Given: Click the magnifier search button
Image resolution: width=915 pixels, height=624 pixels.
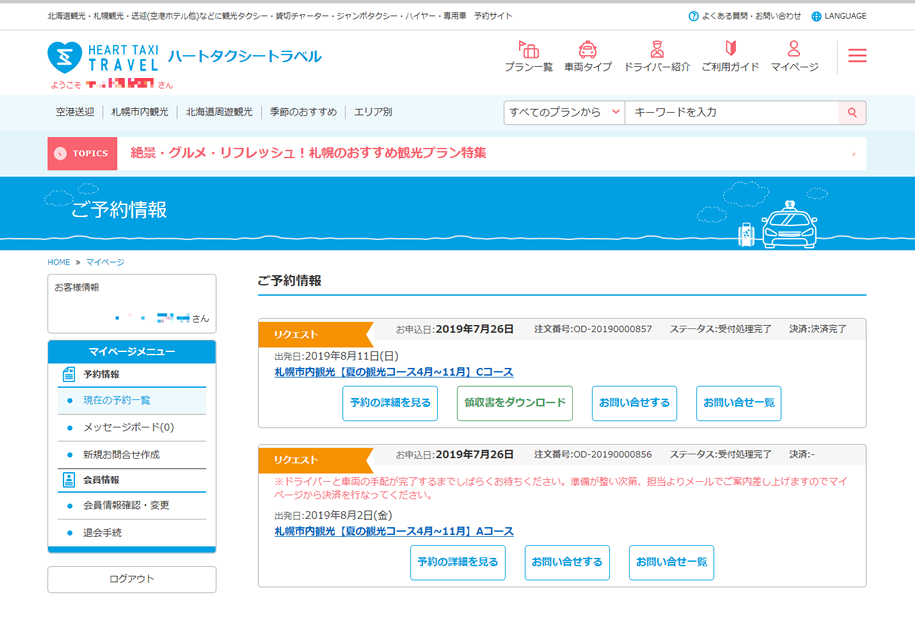Looking at the screenshot, I should point(852,113).
